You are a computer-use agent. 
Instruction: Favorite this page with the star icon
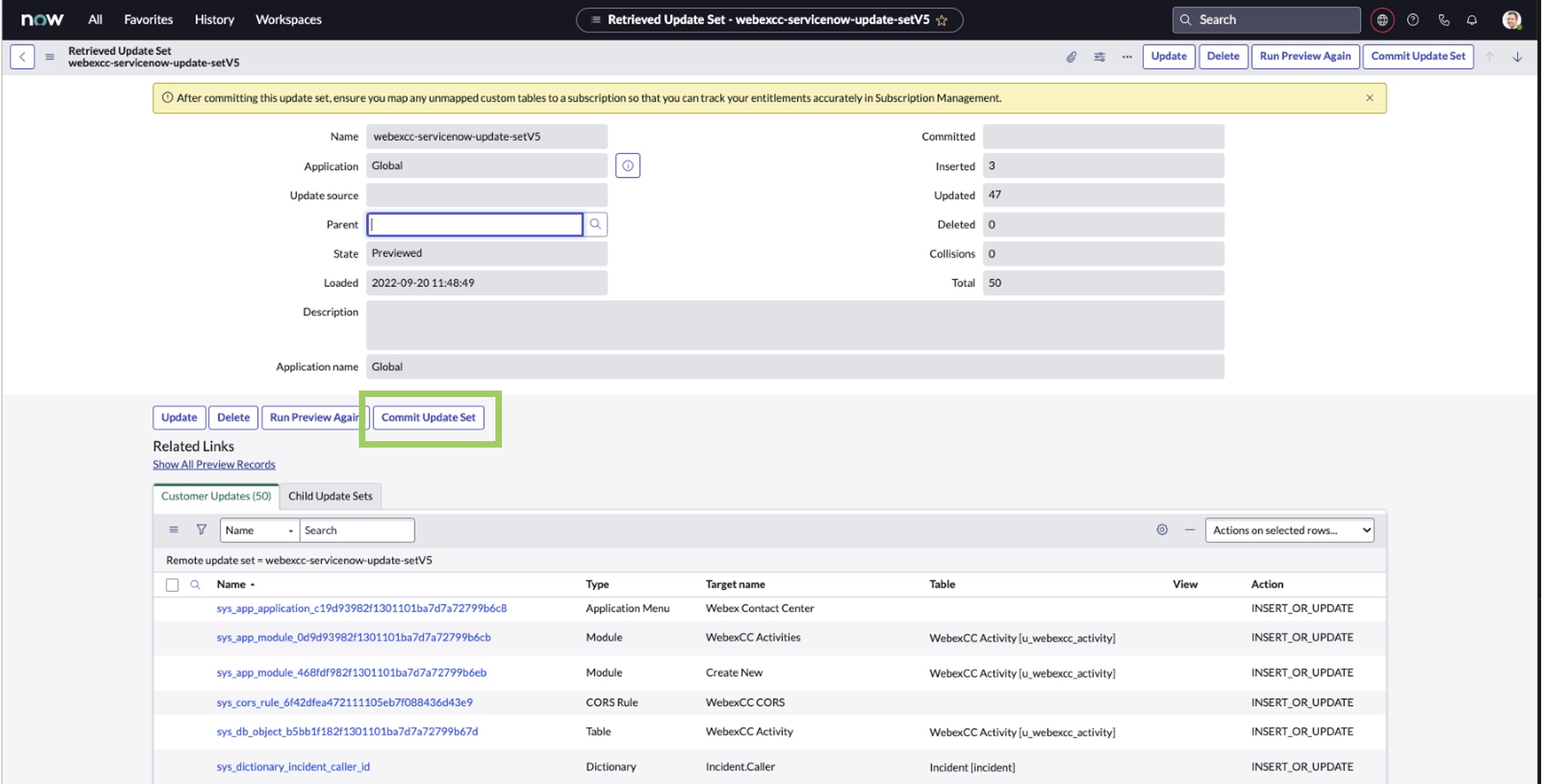pyautogui.click(x=942, y=20)
